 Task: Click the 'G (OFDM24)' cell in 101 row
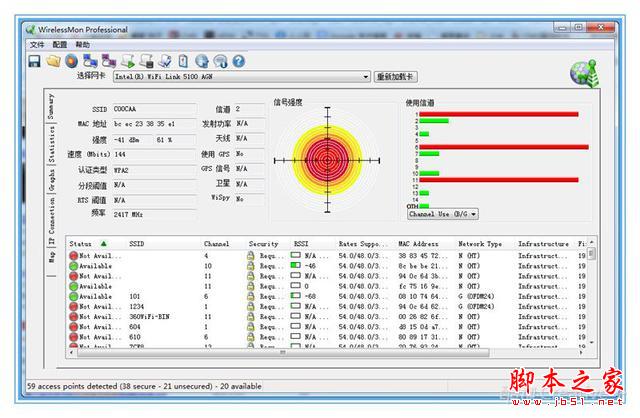[x=476, y=296]
